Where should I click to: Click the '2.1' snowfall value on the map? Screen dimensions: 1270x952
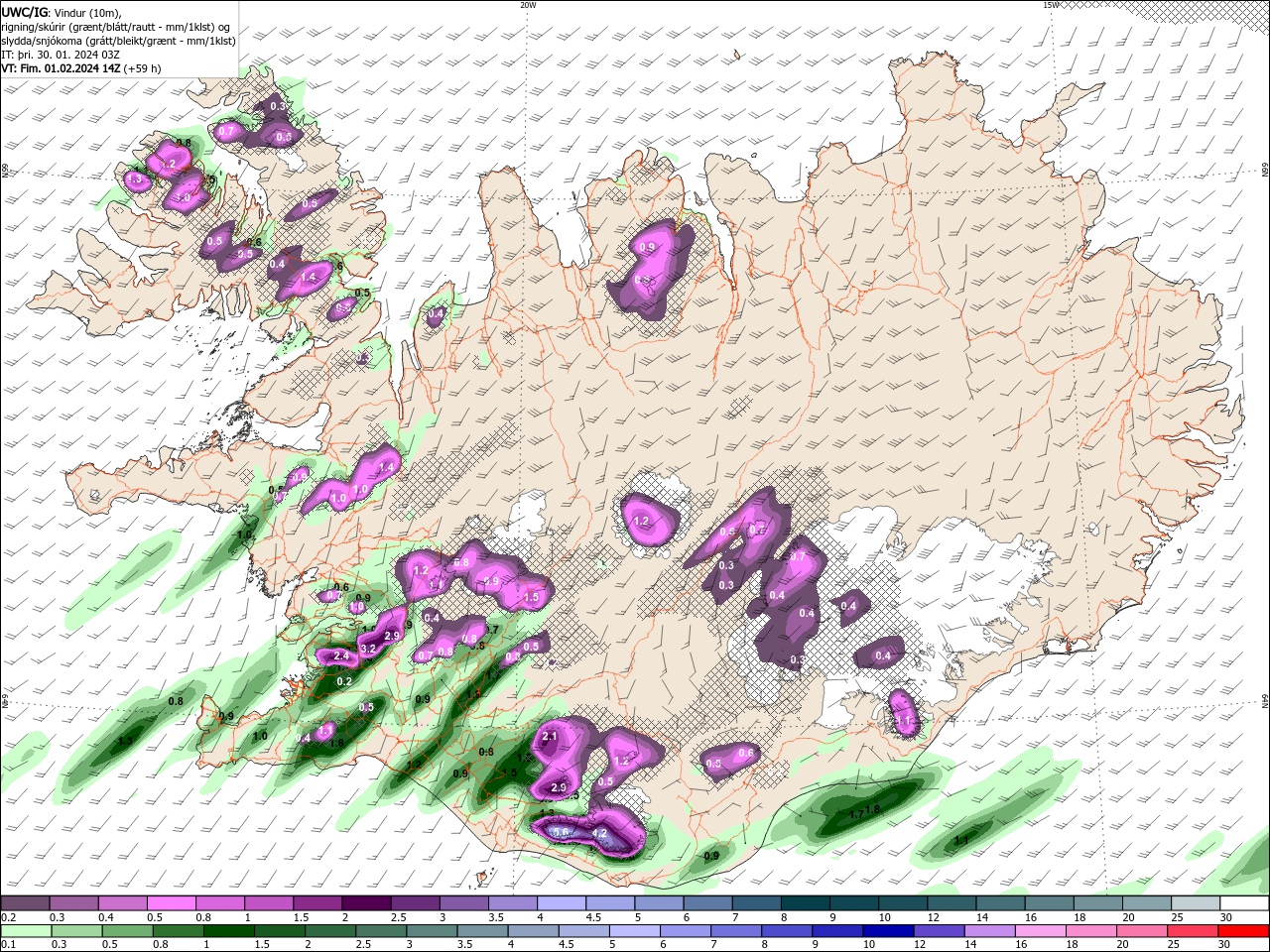[x=551, y=737]
